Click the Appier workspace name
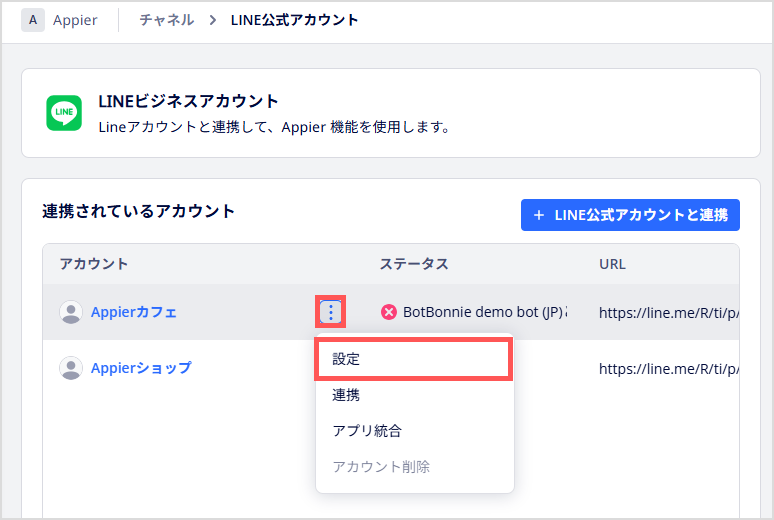 pos(75,20)
